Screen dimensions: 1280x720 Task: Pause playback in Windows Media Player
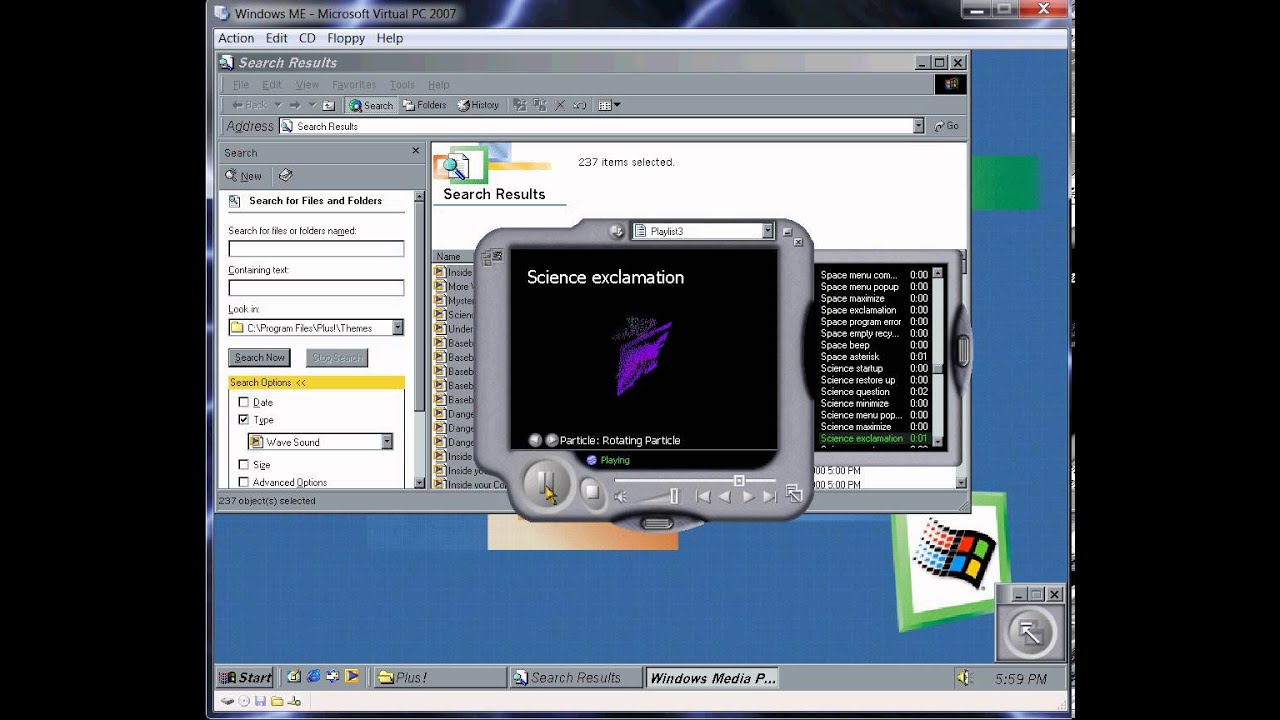click(546, 486)
